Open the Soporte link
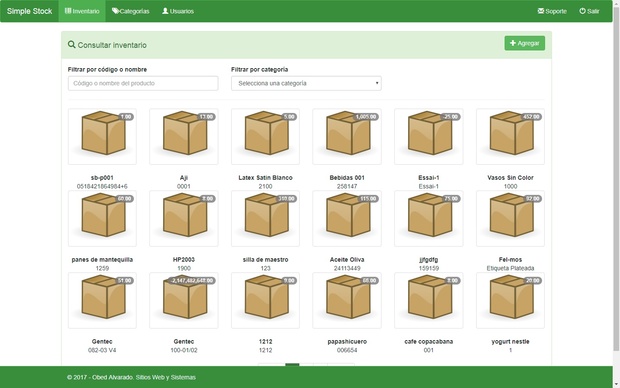The height and width of the screenshot is (388, 620). tap(552, 11)
